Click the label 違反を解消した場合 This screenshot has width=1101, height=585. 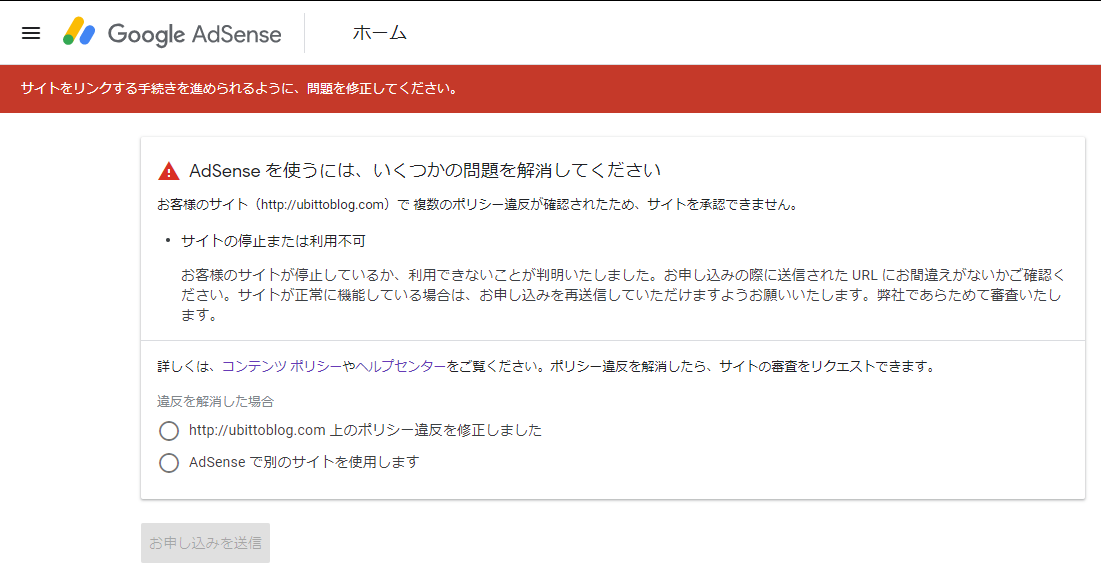click(215, 402)
